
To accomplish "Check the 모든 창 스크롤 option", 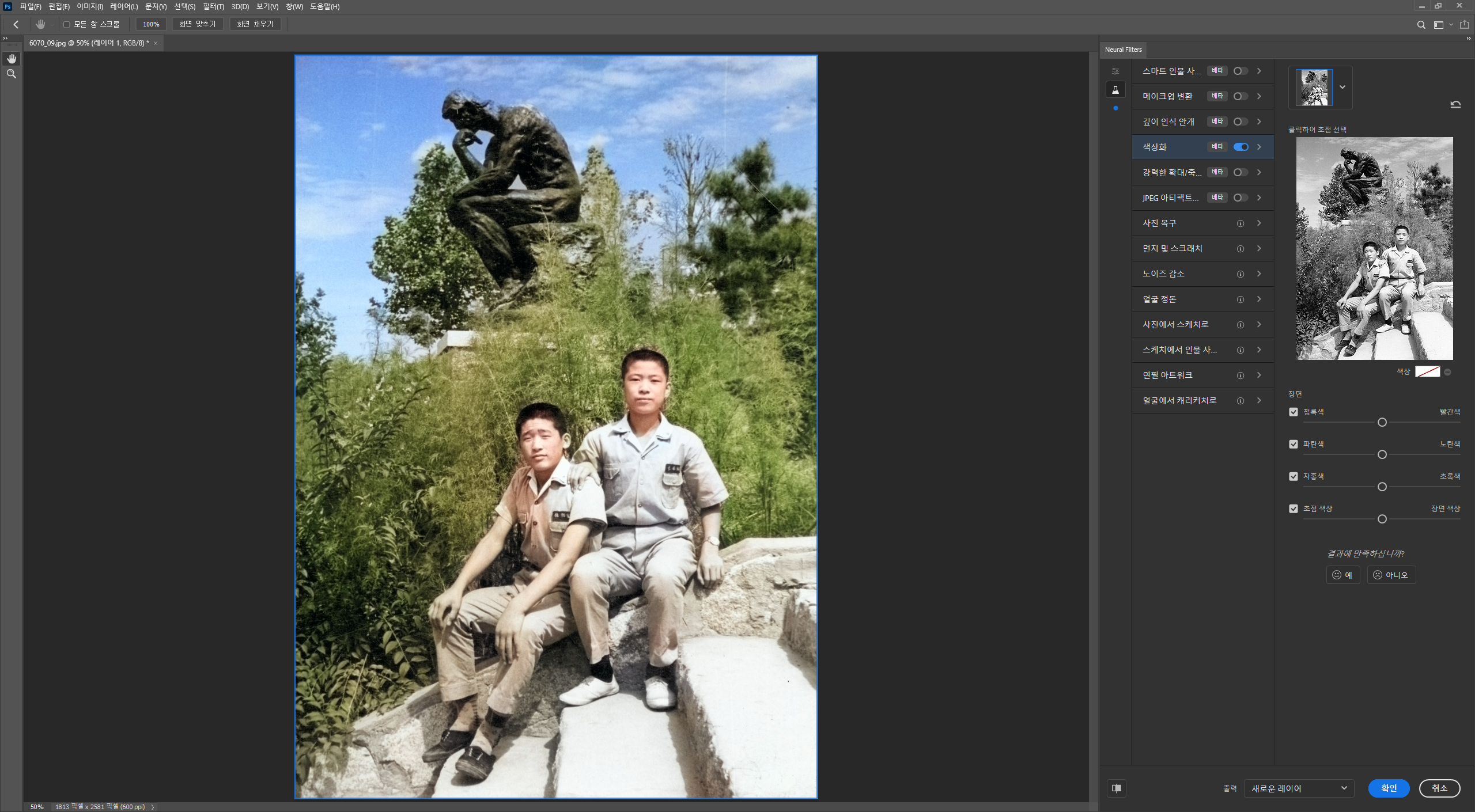I will click(x=67, y=25).
